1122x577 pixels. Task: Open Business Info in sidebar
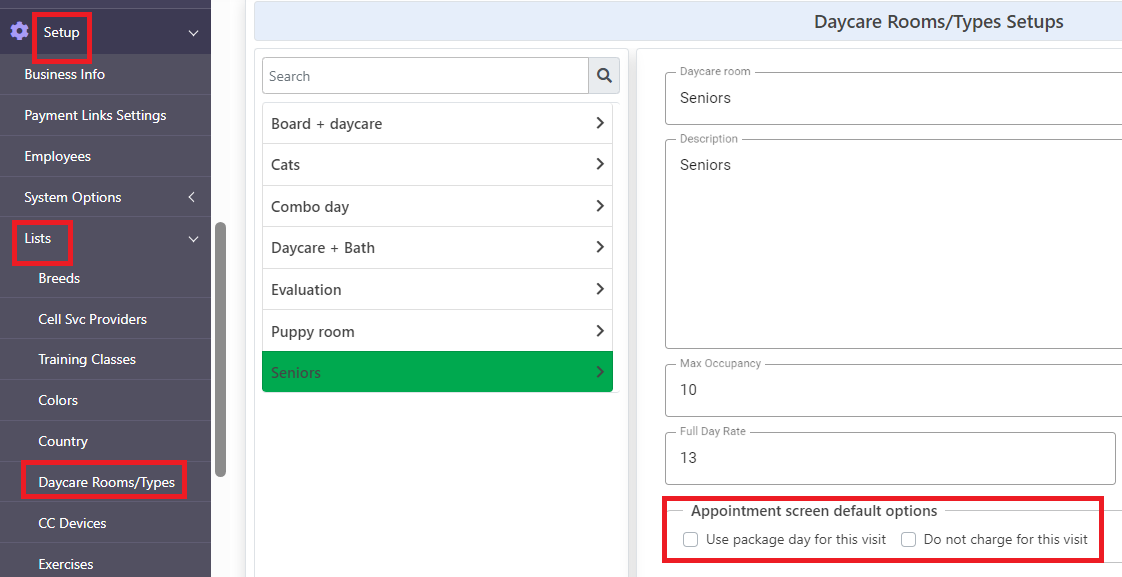64,74
